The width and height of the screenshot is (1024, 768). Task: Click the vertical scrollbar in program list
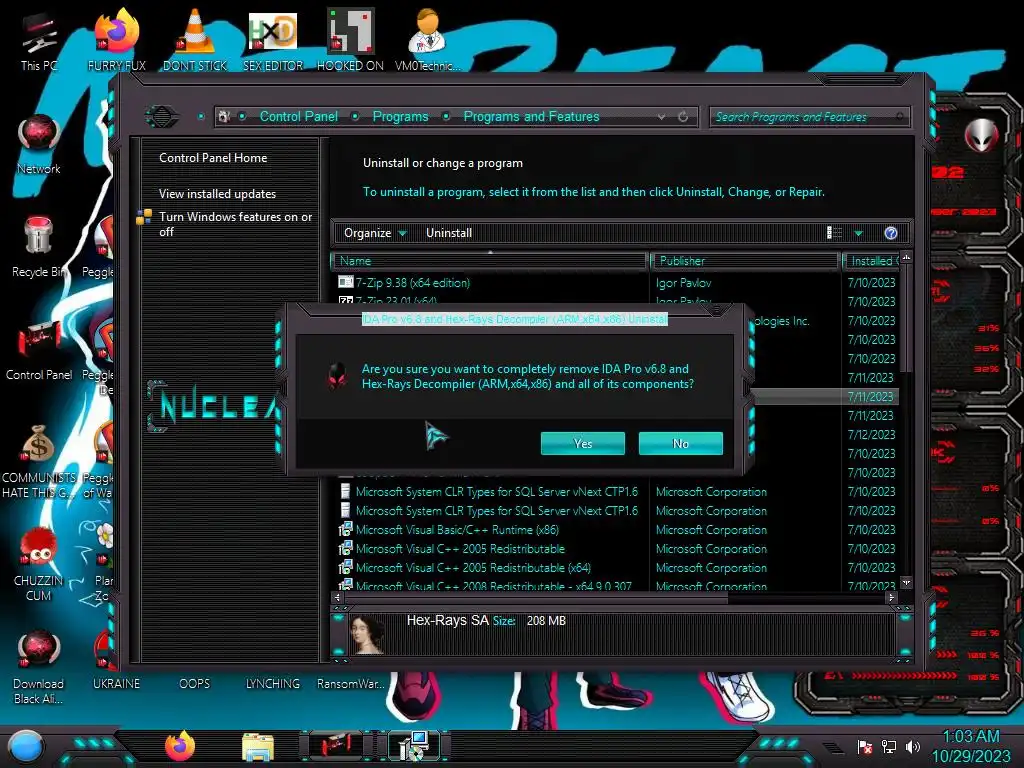point(906,317)
